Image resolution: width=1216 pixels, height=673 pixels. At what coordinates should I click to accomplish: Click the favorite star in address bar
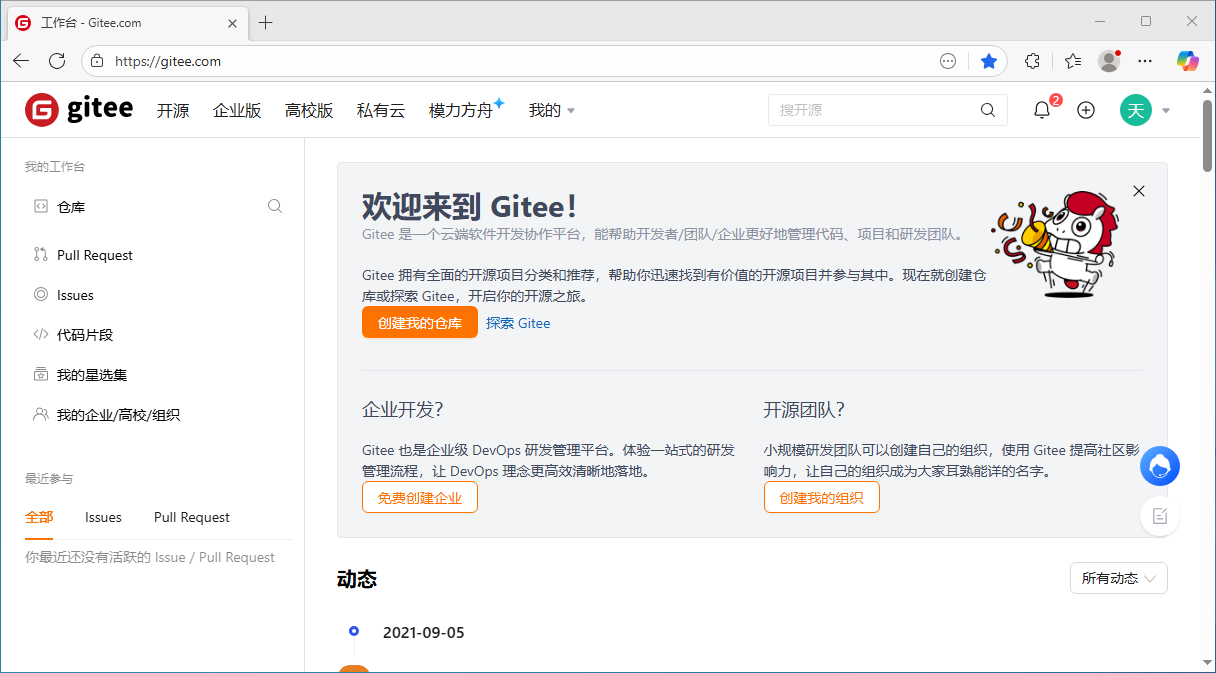[989, 61]
